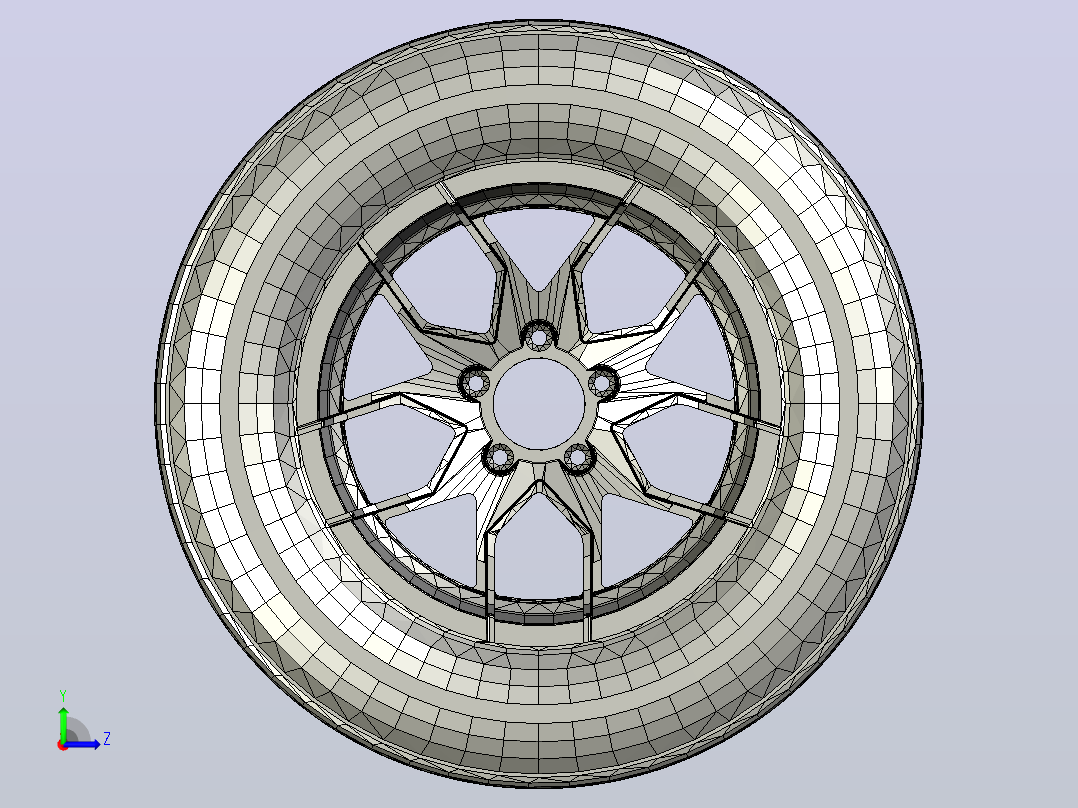Click the red origin dot of the triad
Screen dimensions: 1078x808
coord(62,745)
